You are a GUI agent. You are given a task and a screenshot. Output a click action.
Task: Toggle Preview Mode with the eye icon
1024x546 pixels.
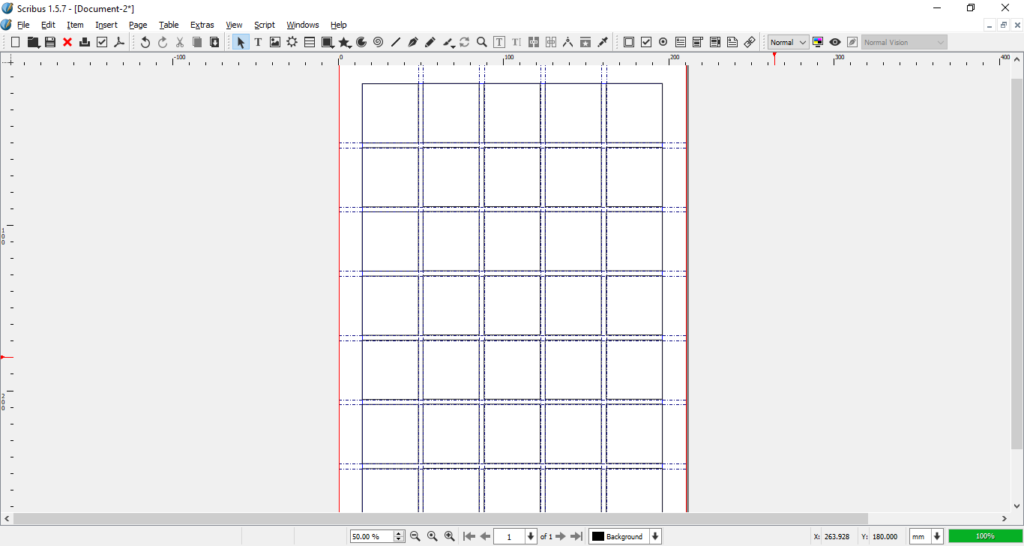pyautogui.click(x=835, y=42)
